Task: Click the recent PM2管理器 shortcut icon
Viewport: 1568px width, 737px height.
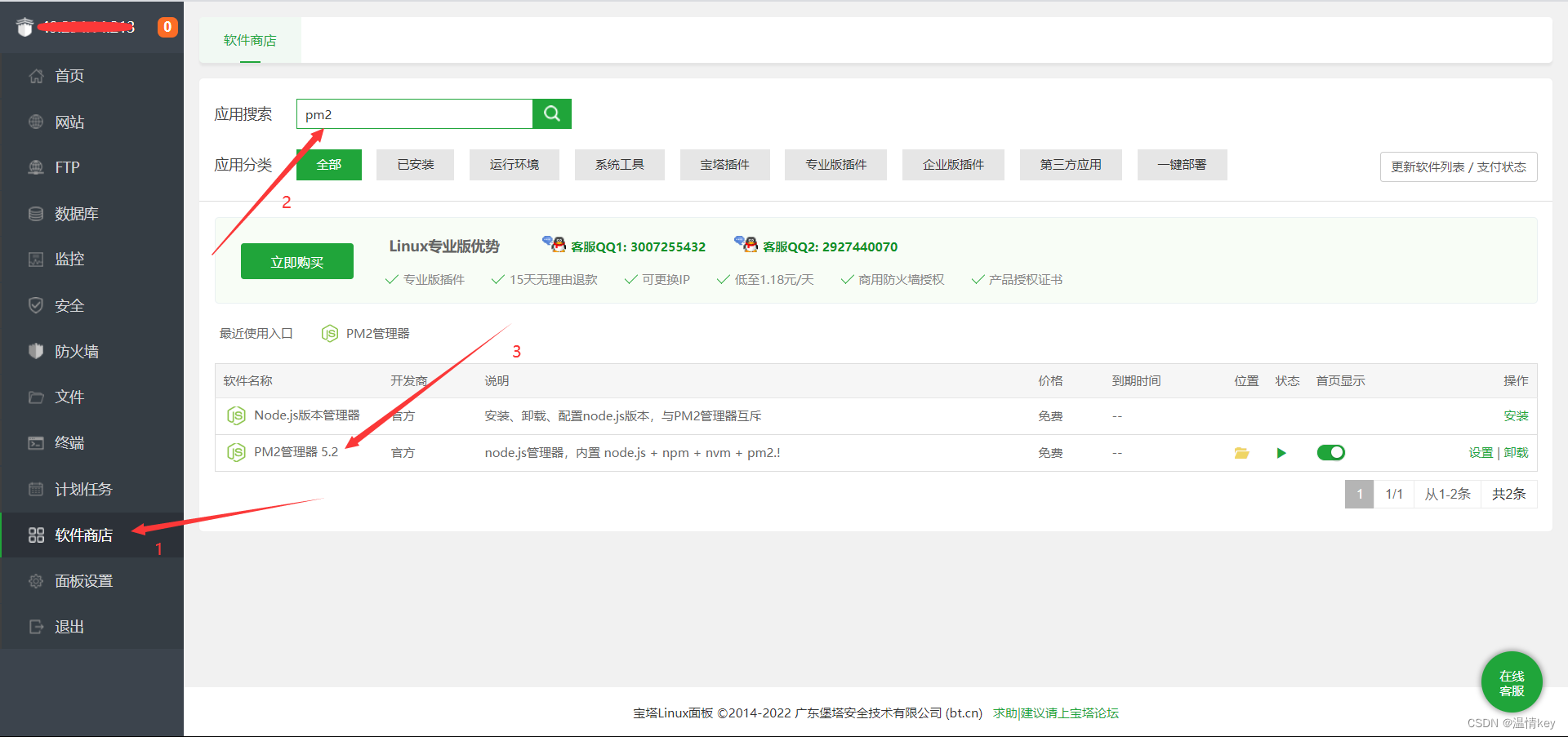Action: [x=329, y=333]
